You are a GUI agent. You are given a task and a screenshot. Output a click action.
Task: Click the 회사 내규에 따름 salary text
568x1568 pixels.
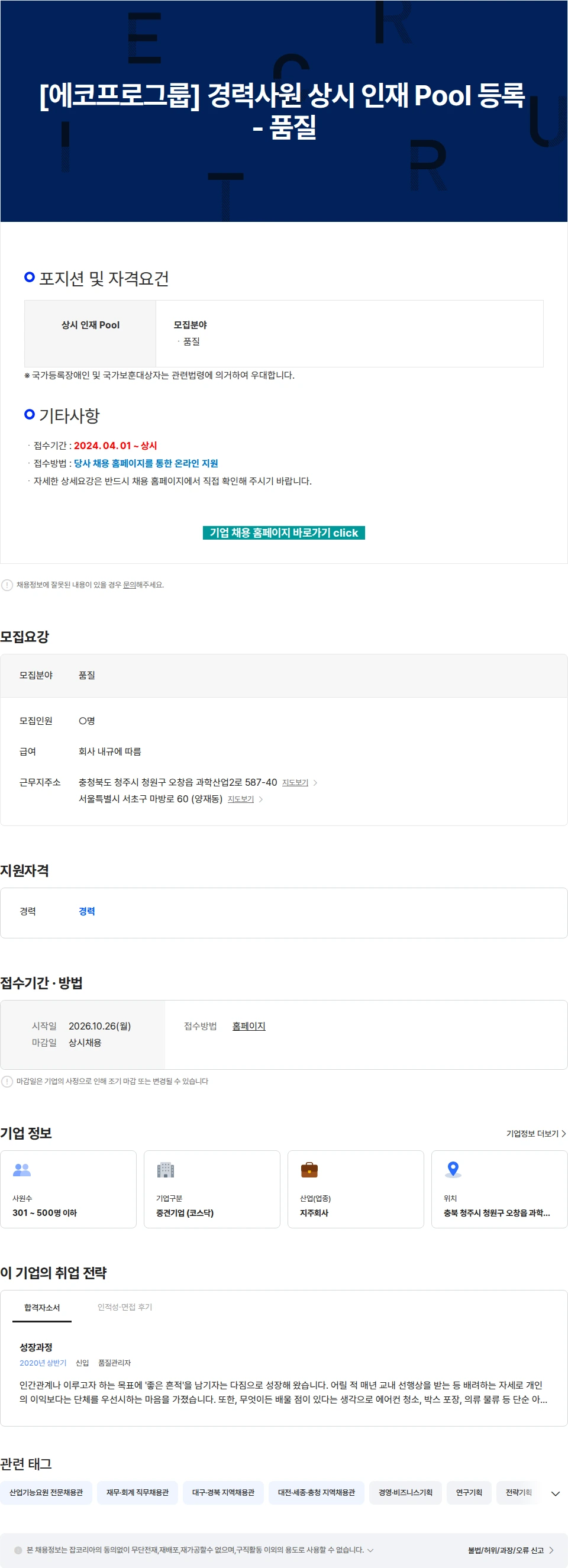point(109,751)
